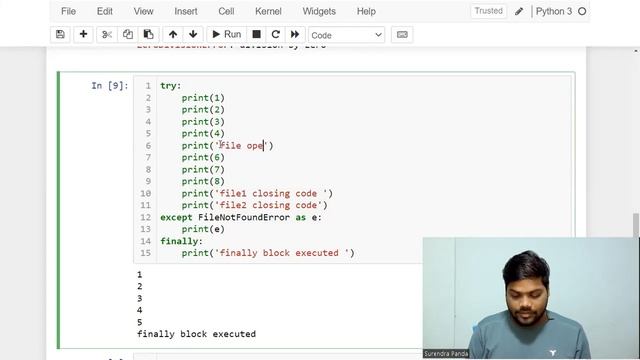Open the Help menu

pyautogui.click(x=366, y=11)
